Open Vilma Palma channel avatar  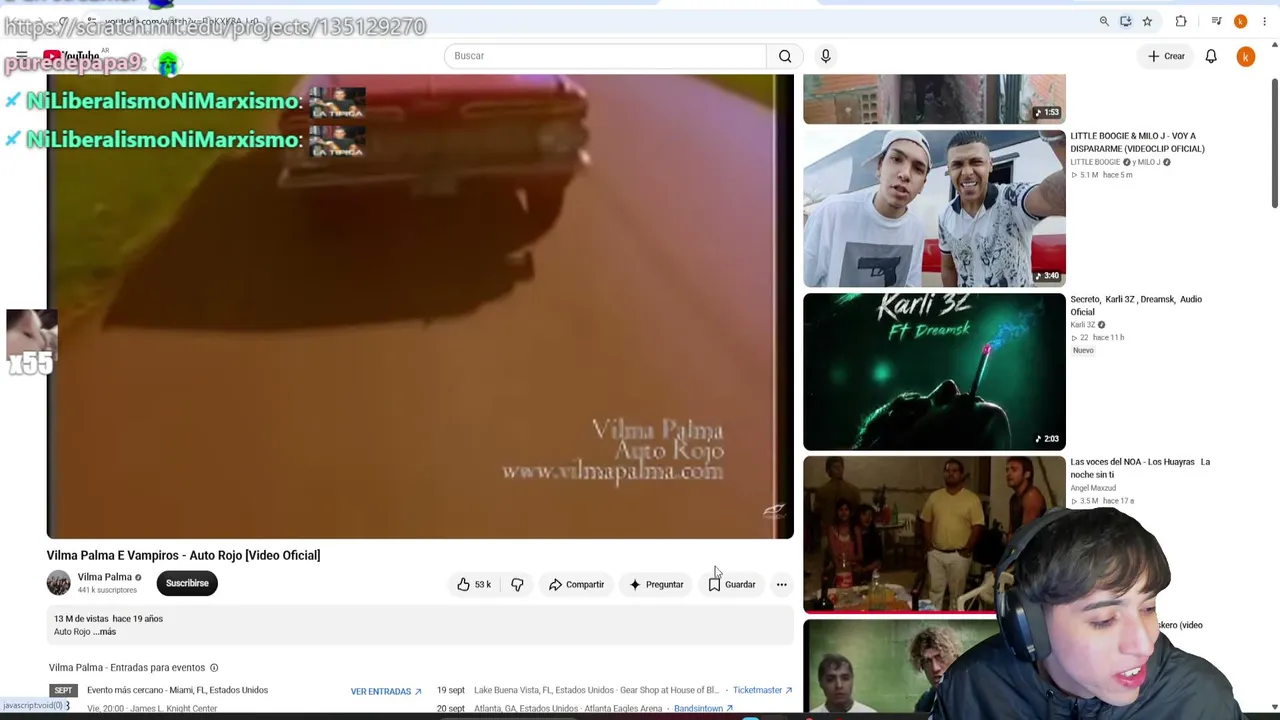(59, 583)
